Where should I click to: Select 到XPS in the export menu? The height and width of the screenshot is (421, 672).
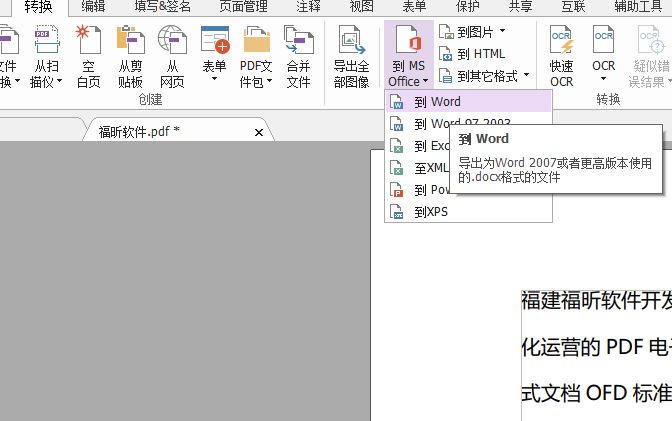(430, 211)
